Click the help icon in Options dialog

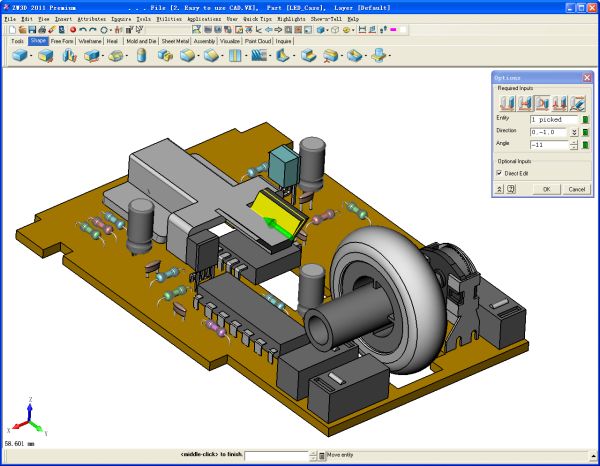pyautogui.click(x=512, y=188)
